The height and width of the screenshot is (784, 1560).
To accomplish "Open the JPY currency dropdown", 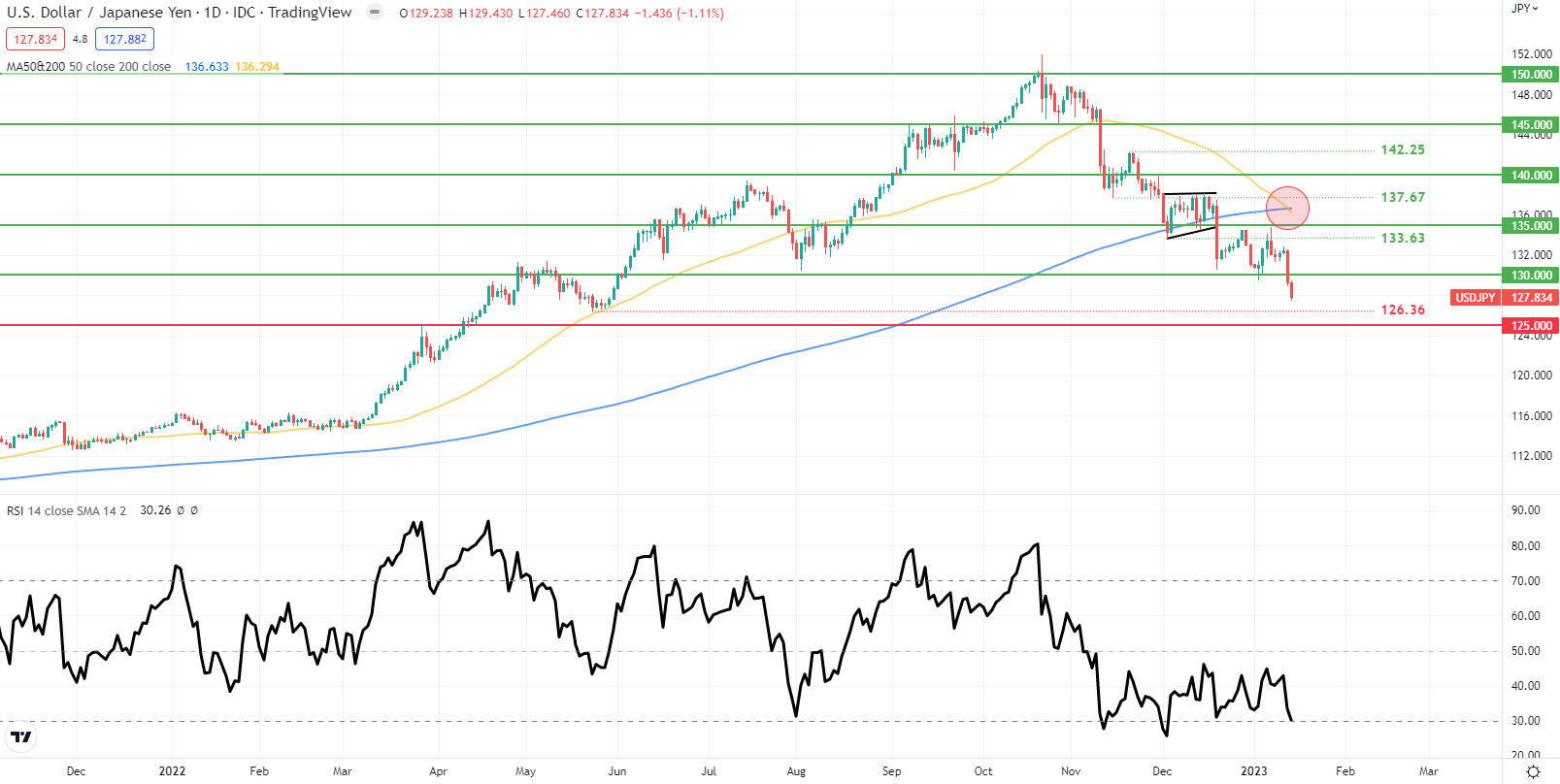I will 1525,8.
